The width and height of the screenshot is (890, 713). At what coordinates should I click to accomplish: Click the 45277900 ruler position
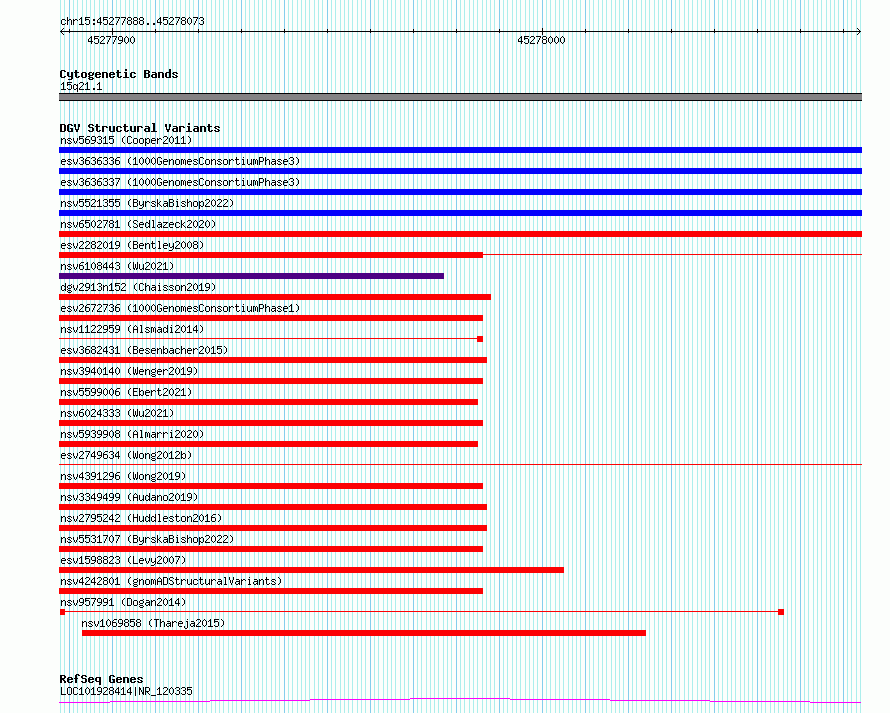[x=111, y=40]
